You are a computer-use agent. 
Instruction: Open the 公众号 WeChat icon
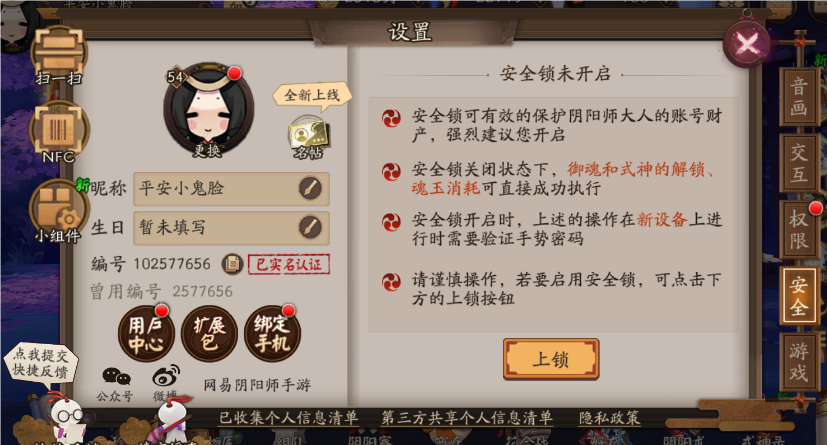click(116, 384)
